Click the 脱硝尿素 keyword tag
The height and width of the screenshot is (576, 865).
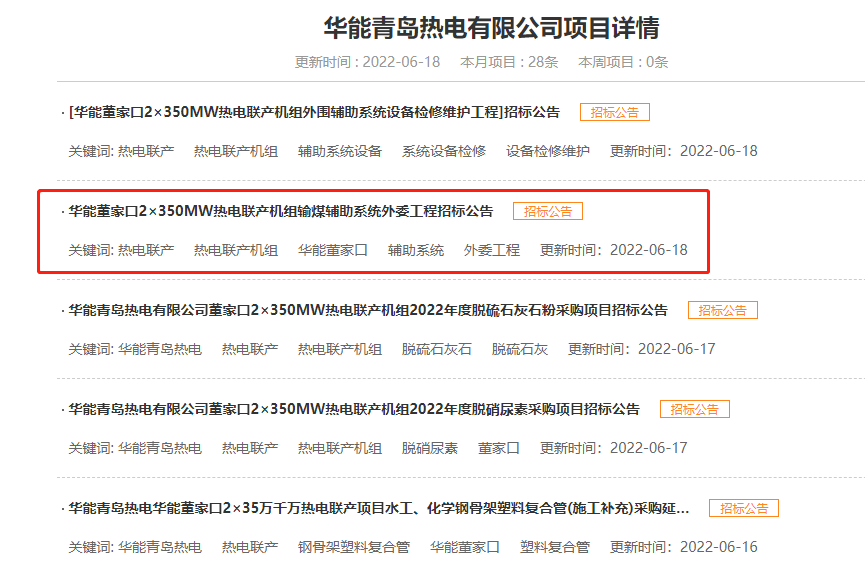coord(430,448)
